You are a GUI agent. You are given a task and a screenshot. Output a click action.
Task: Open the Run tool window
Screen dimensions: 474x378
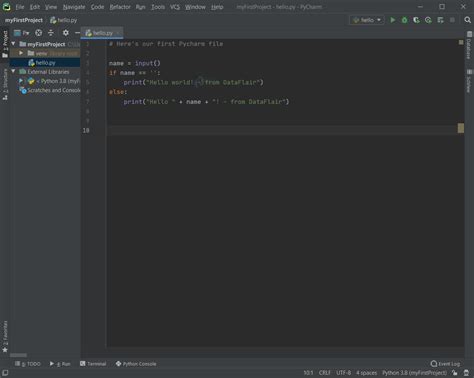(x=60, y=364)
